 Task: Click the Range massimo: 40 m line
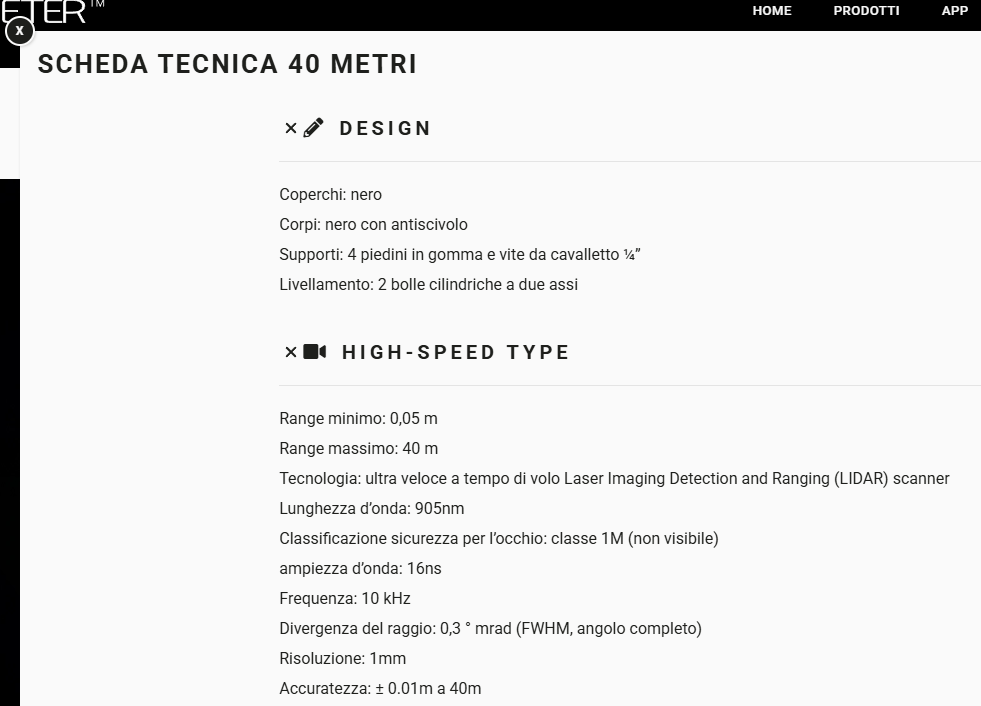coord(358,449)
